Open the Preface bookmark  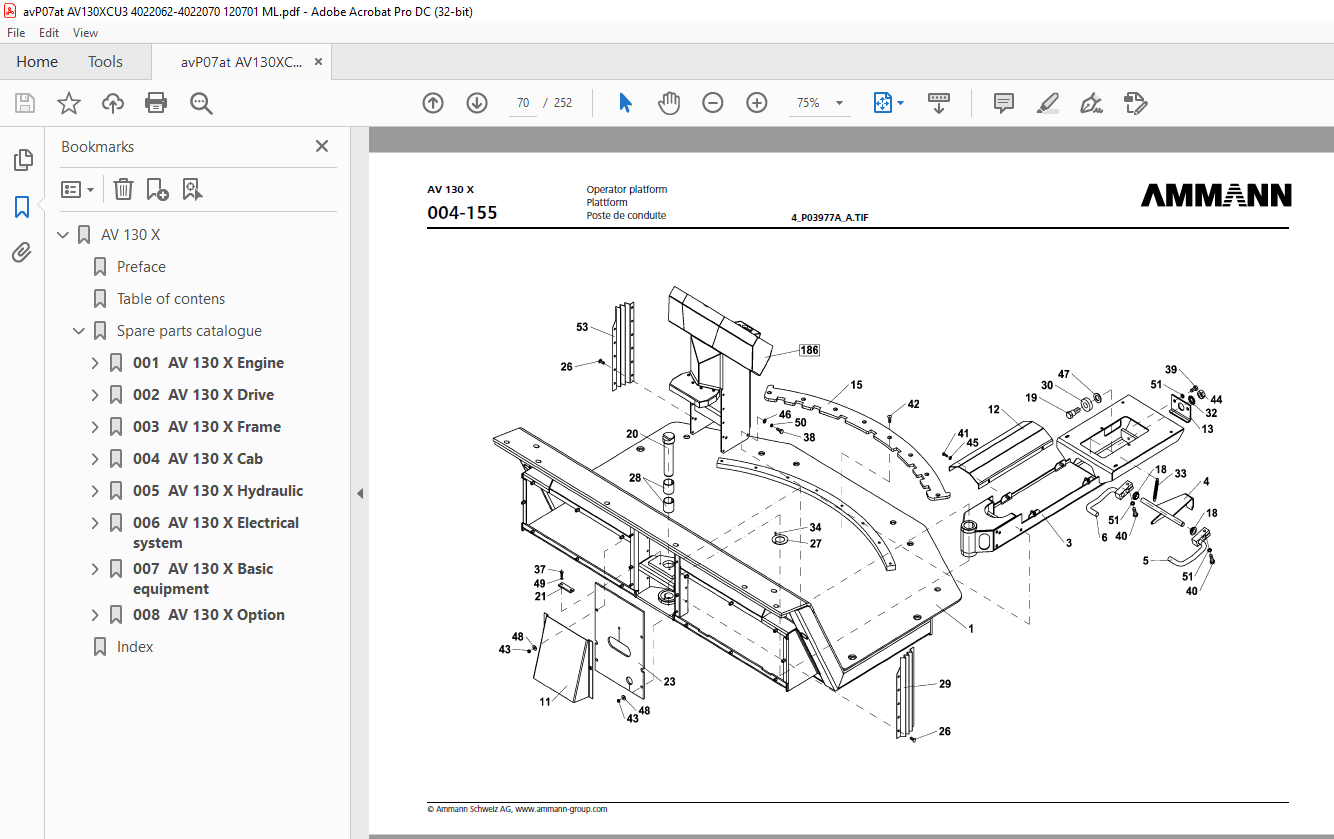coord(141,267)
